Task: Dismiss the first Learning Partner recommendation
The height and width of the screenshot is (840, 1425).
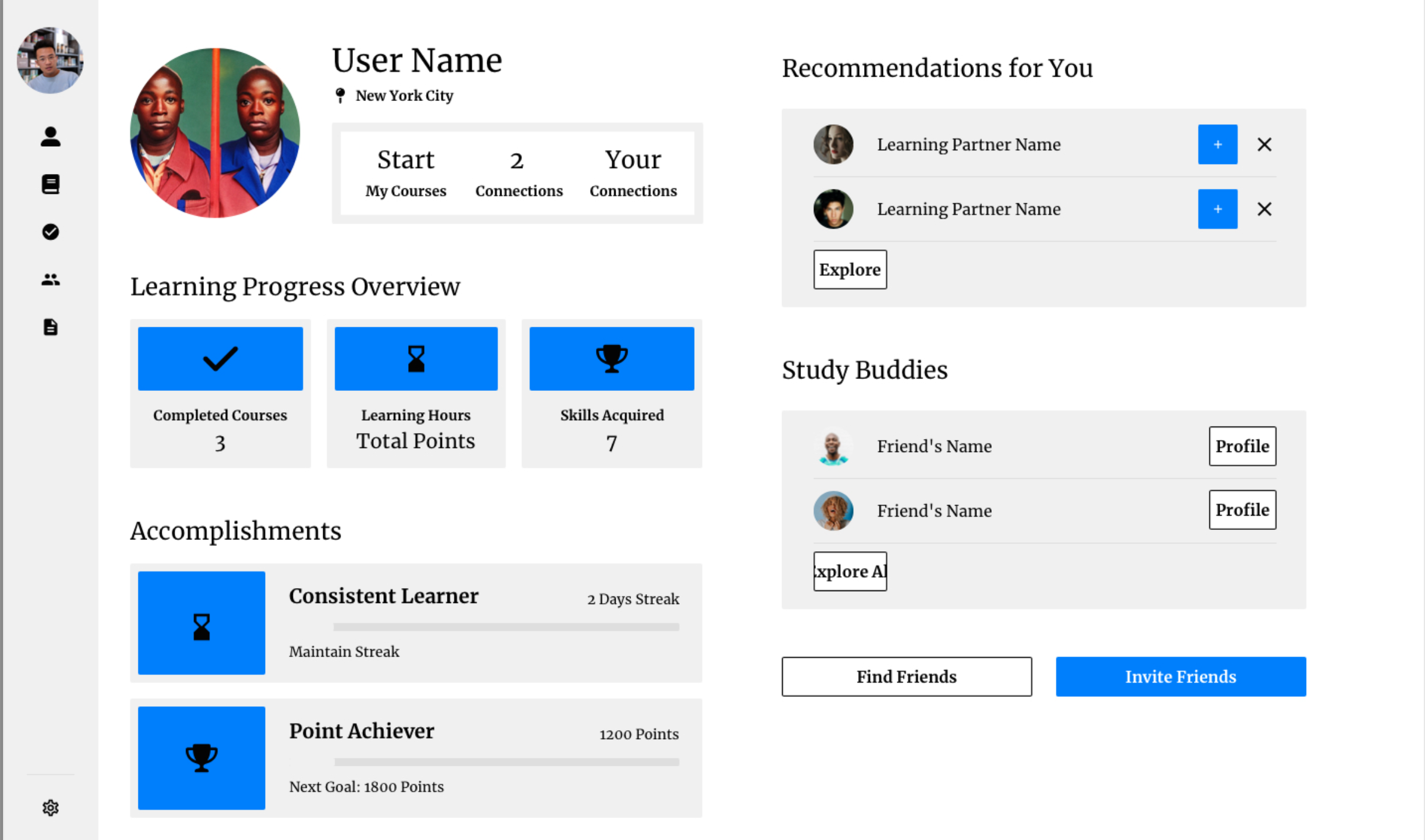Action: [x=1264, y=144]
